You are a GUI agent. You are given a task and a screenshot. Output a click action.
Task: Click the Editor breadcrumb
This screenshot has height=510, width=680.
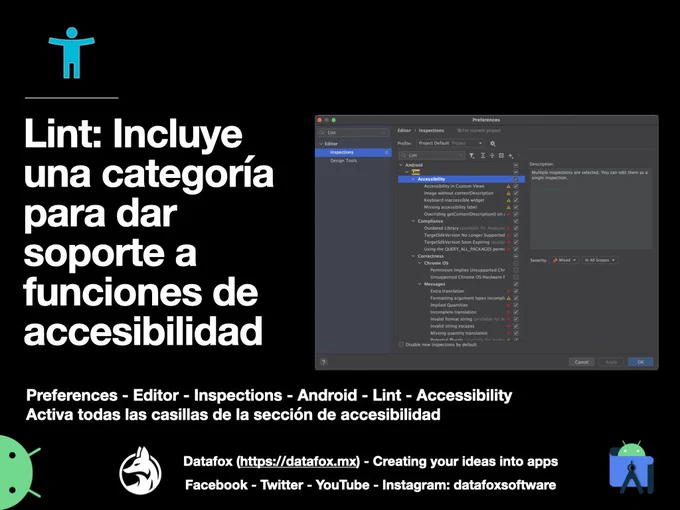(x=404, y=131)
